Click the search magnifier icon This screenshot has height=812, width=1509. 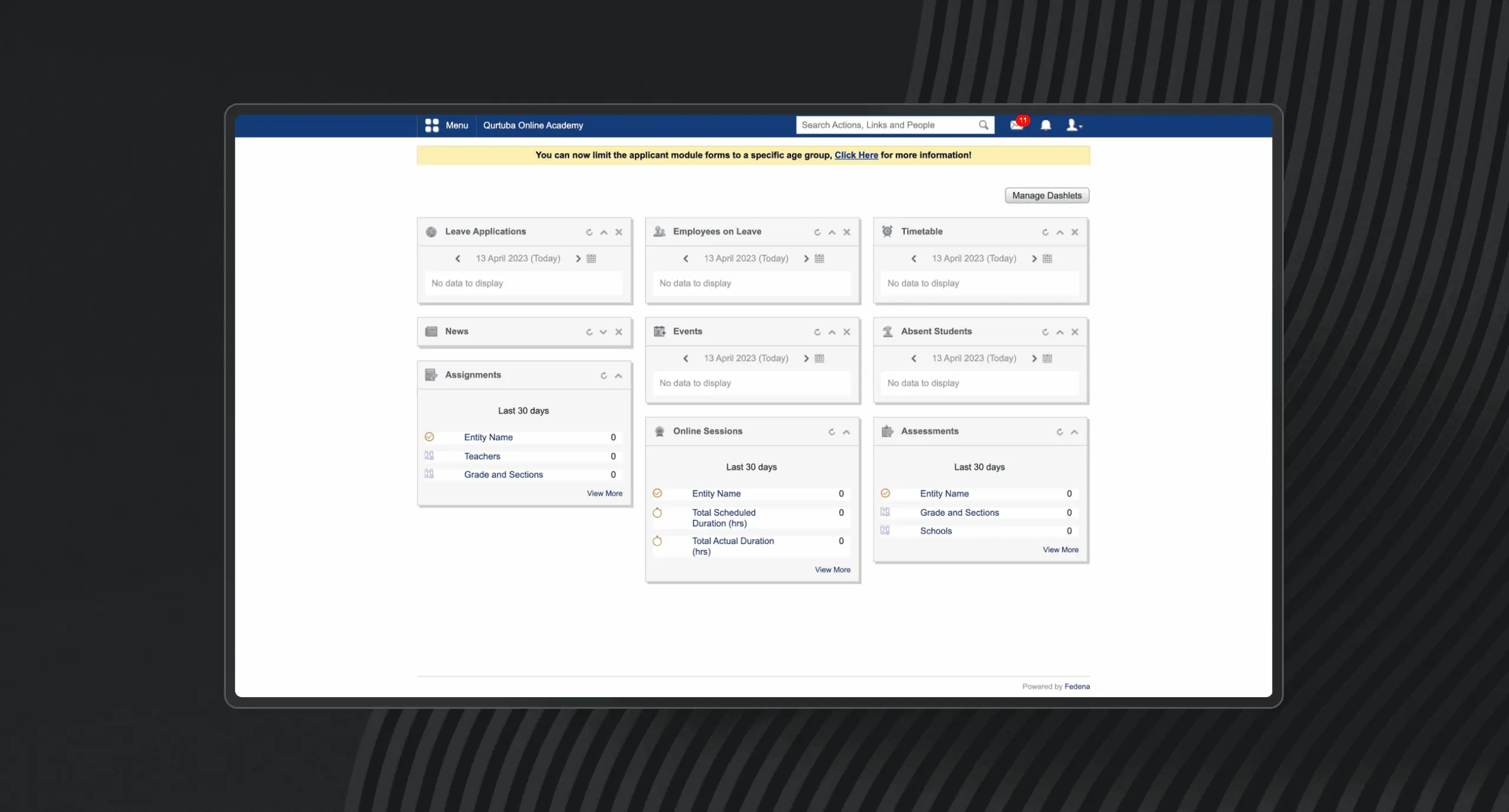click(x=983, y=125)
